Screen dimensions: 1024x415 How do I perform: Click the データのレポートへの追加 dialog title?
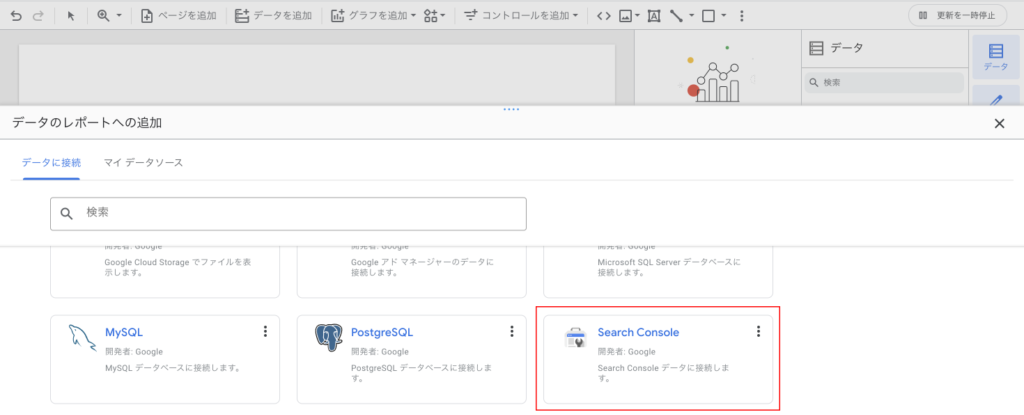pyautogui.click(x=87, y=122)
